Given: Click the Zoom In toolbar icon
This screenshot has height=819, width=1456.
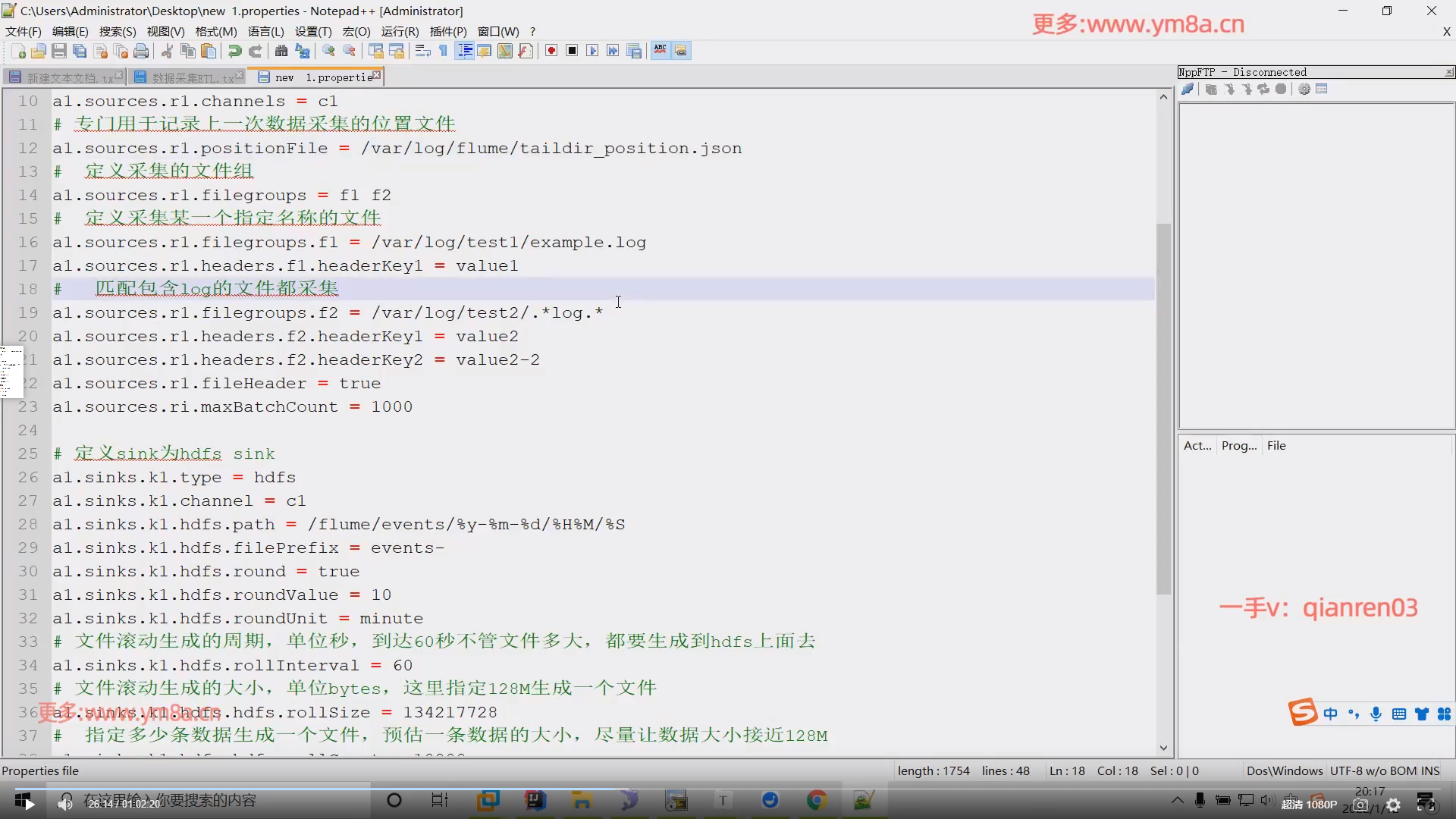Looking at the screenshot, I should 328,51.
